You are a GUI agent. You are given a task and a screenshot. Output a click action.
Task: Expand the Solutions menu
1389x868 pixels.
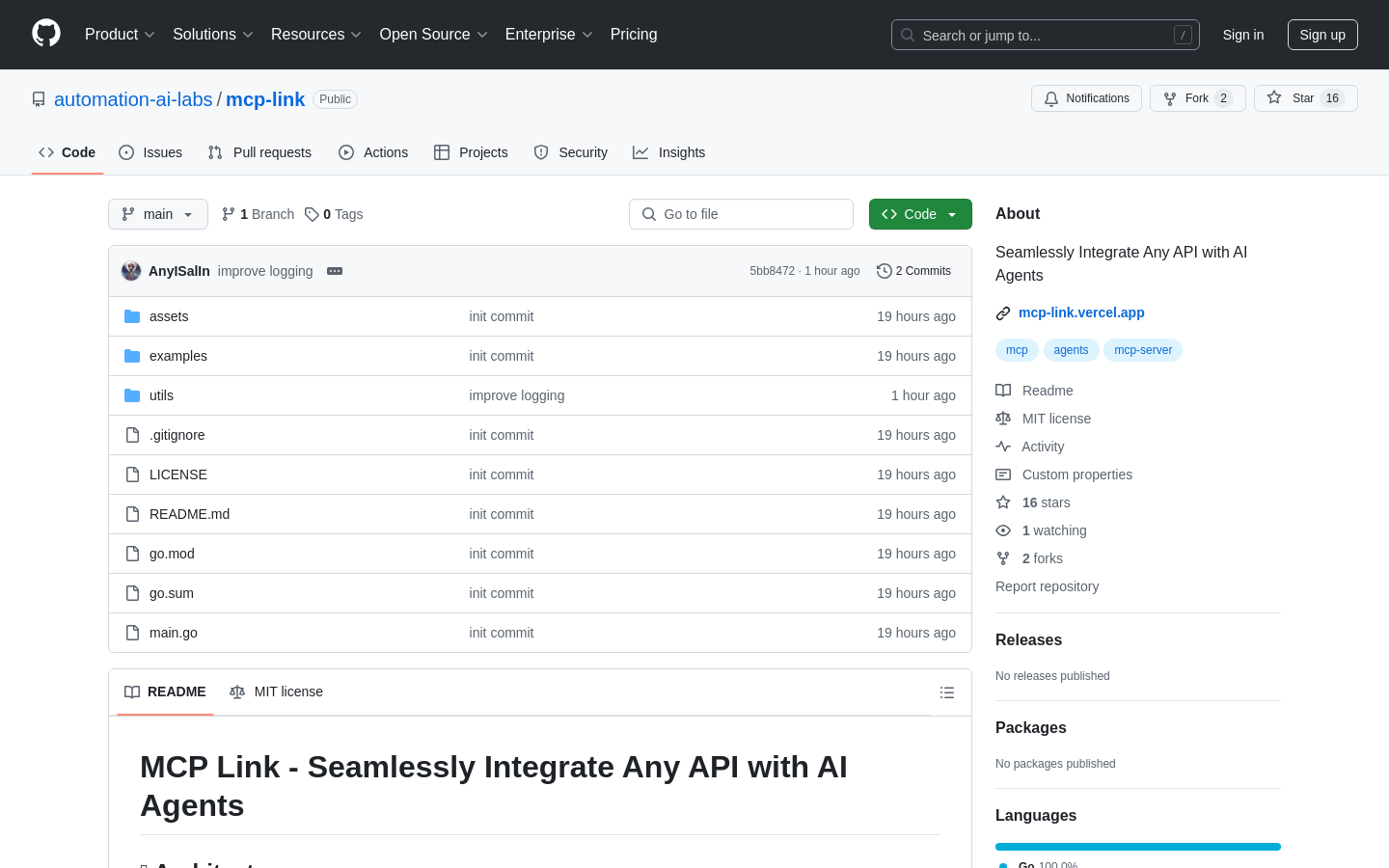click(x=213, y=35)
